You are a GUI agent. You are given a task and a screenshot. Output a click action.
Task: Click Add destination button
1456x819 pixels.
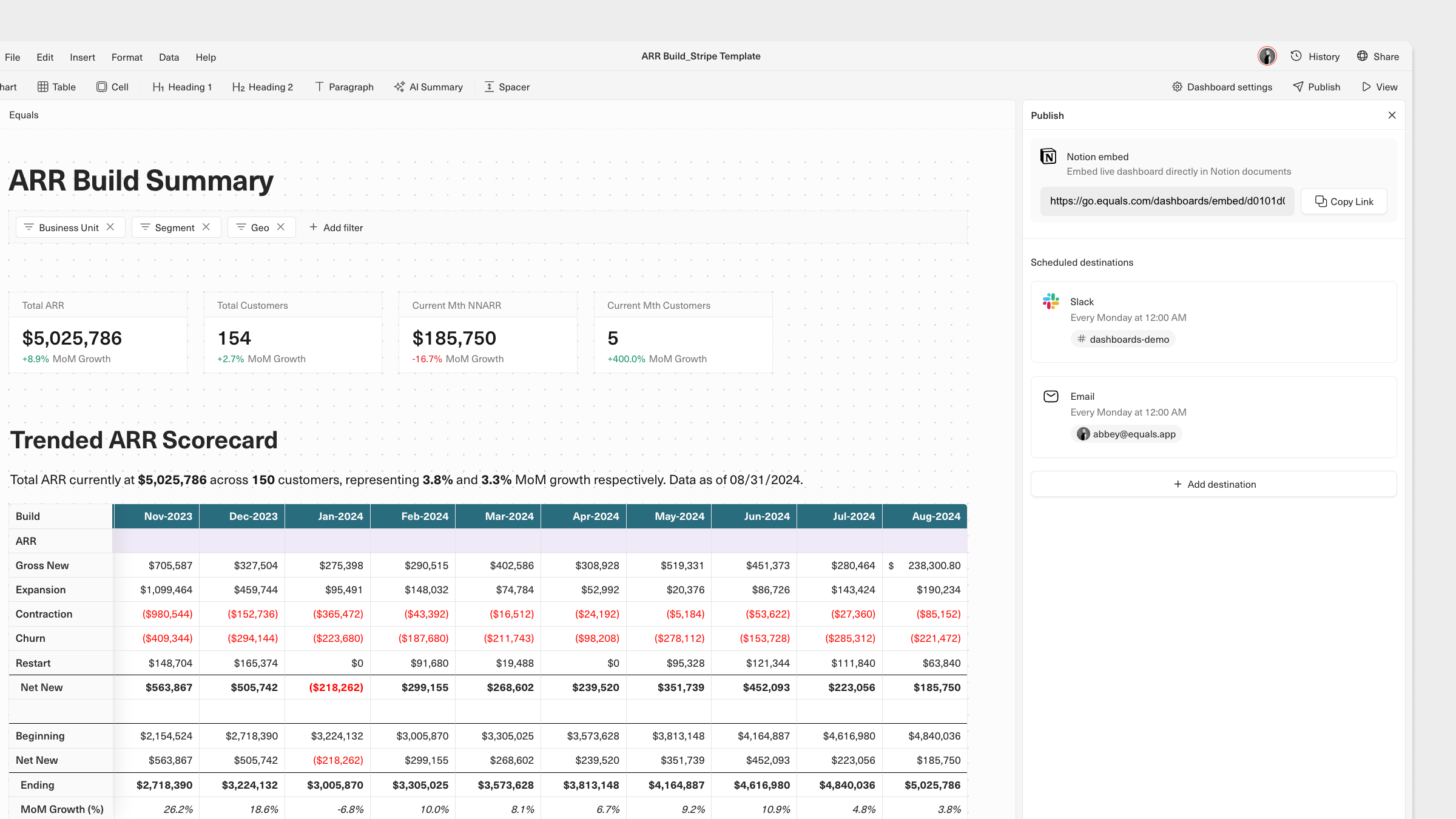(x=1213, y=484)
